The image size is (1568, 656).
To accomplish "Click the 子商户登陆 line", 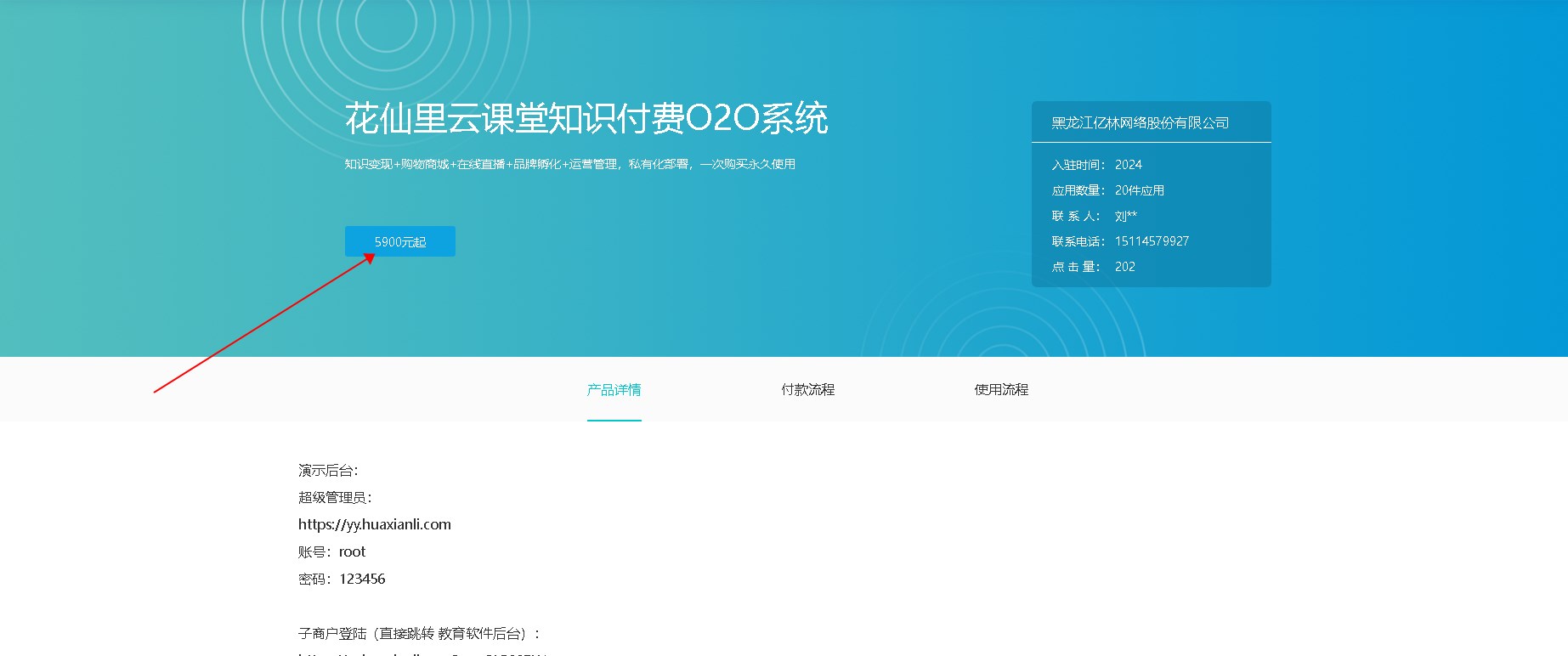I will (x=420, y=633).
